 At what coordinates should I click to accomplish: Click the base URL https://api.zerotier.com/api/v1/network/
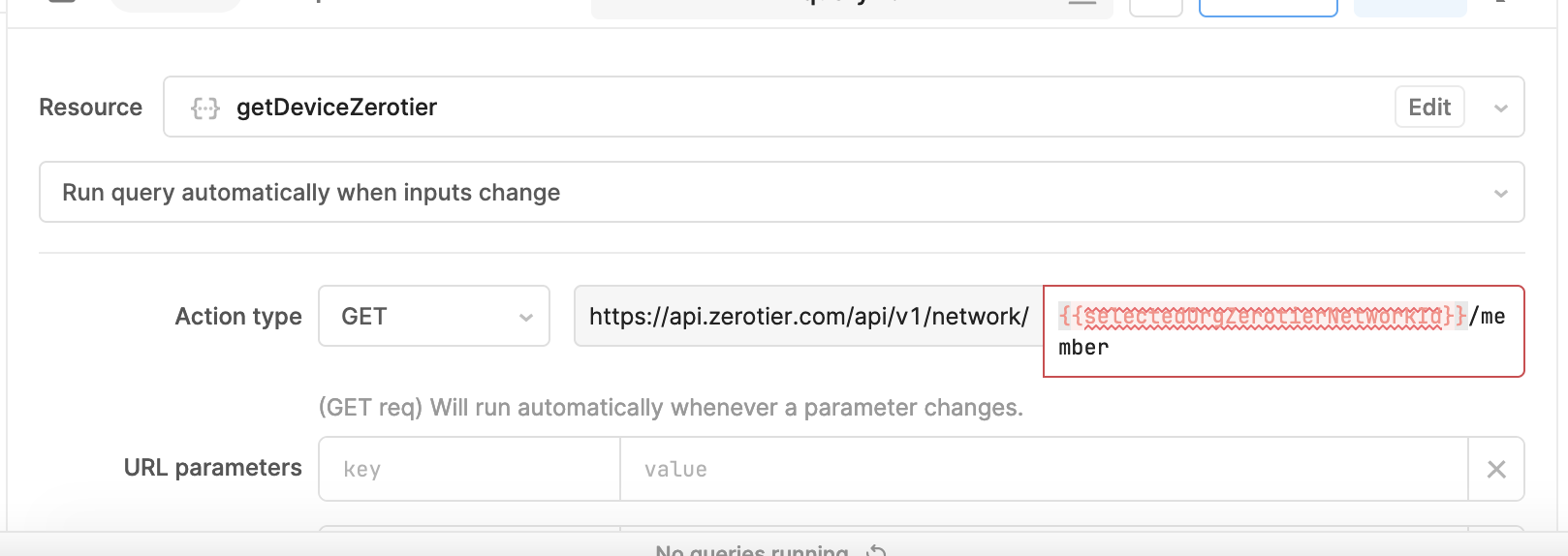808,316
